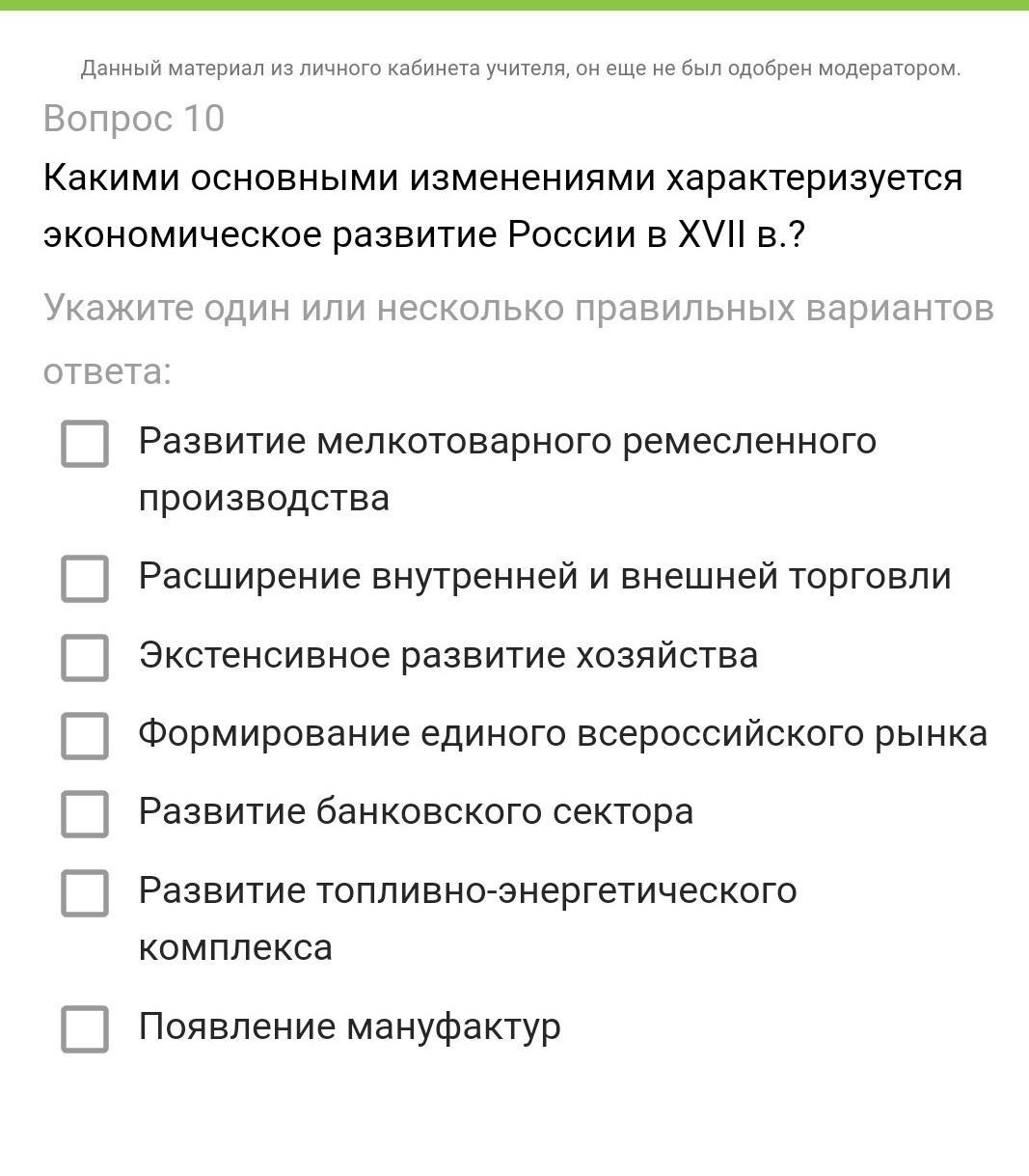Toggle the 'Развитие топливно-энергетического комплекса' checkbox
Screen dimensions: 1029x1176
tap(85, 892)
